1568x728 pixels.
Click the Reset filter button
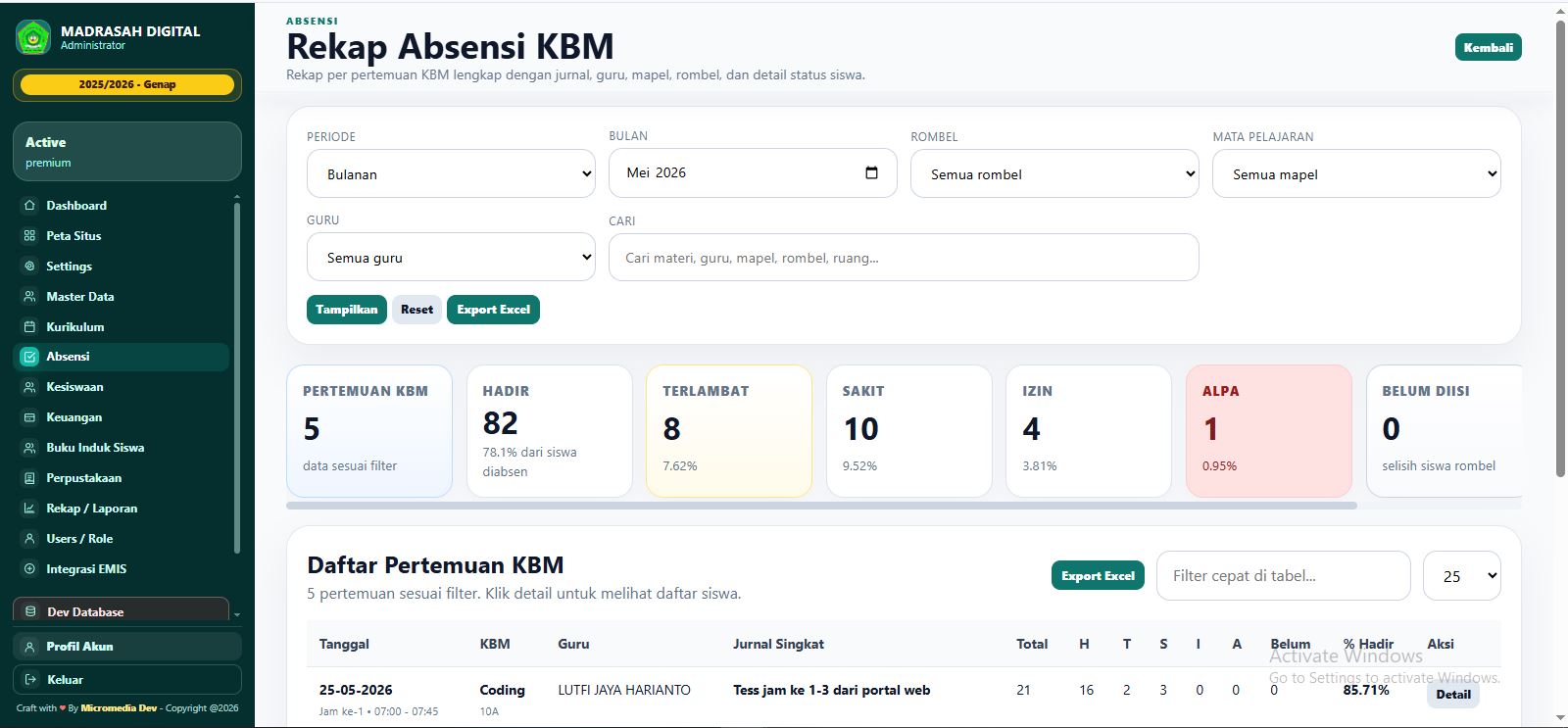pyautogui.click(x=416, y=310)
